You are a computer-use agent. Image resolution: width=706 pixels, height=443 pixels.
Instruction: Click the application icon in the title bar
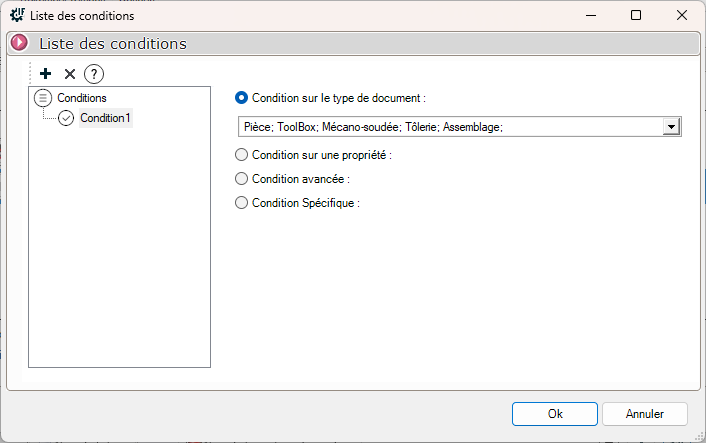[17, 15]
